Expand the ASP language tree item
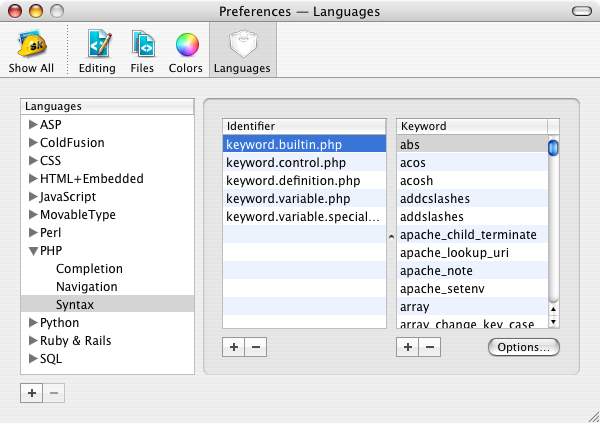 [33, 125]
